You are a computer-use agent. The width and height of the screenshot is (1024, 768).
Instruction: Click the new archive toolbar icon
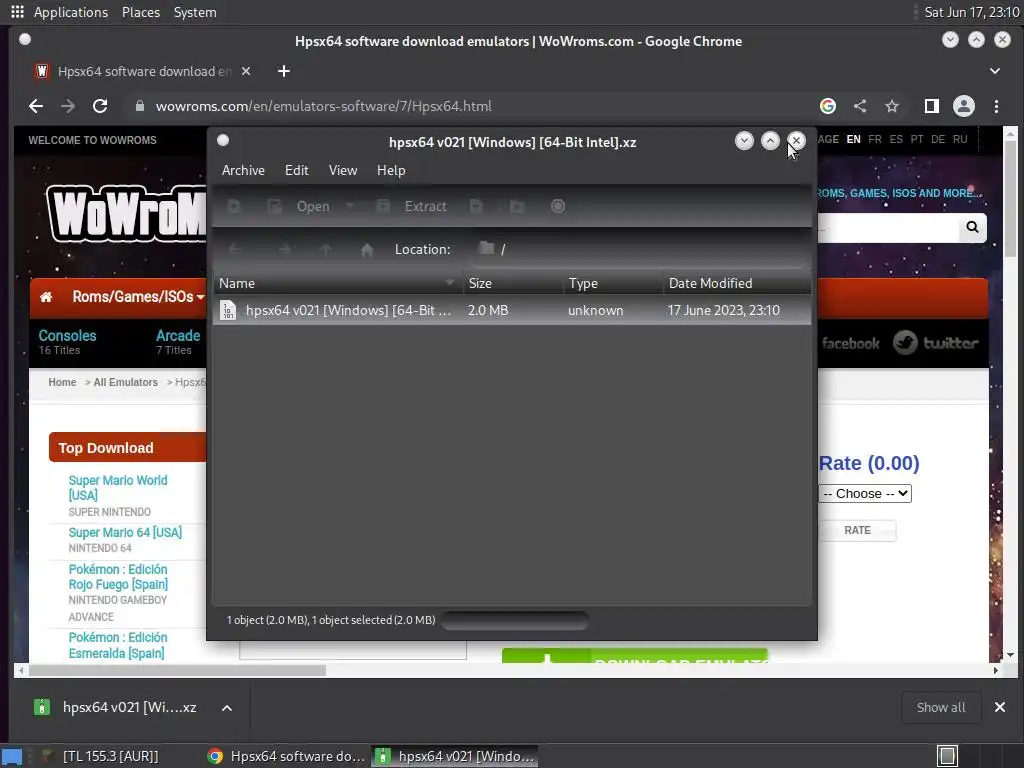pyautogui.click(x=234, y=206)
